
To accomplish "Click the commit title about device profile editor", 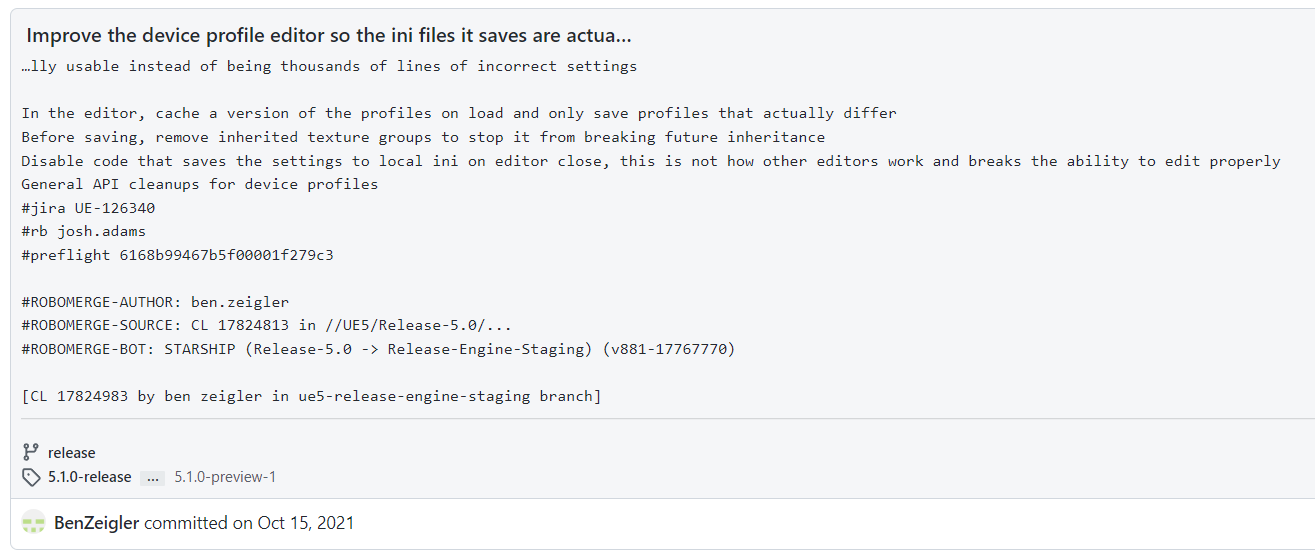I will (328, 36).
